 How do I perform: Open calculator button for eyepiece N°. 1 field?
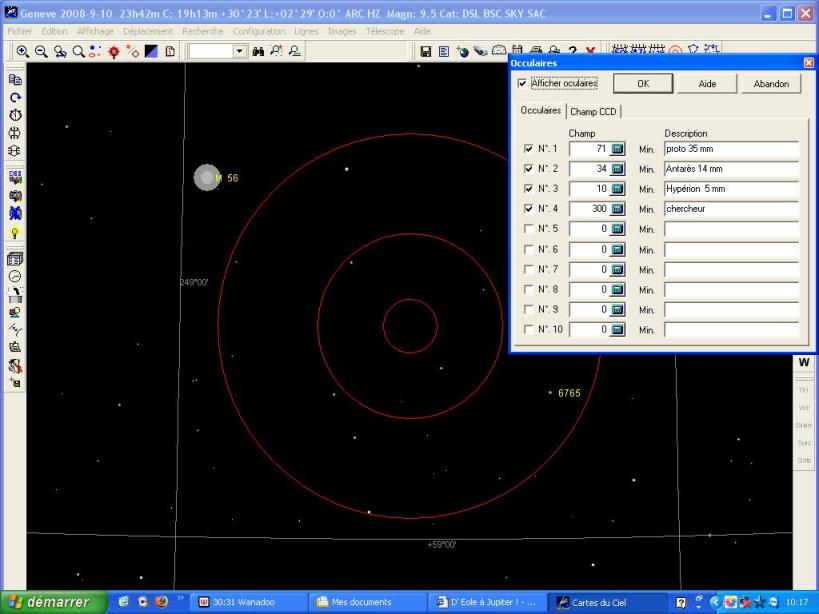(x=617, y=149)
